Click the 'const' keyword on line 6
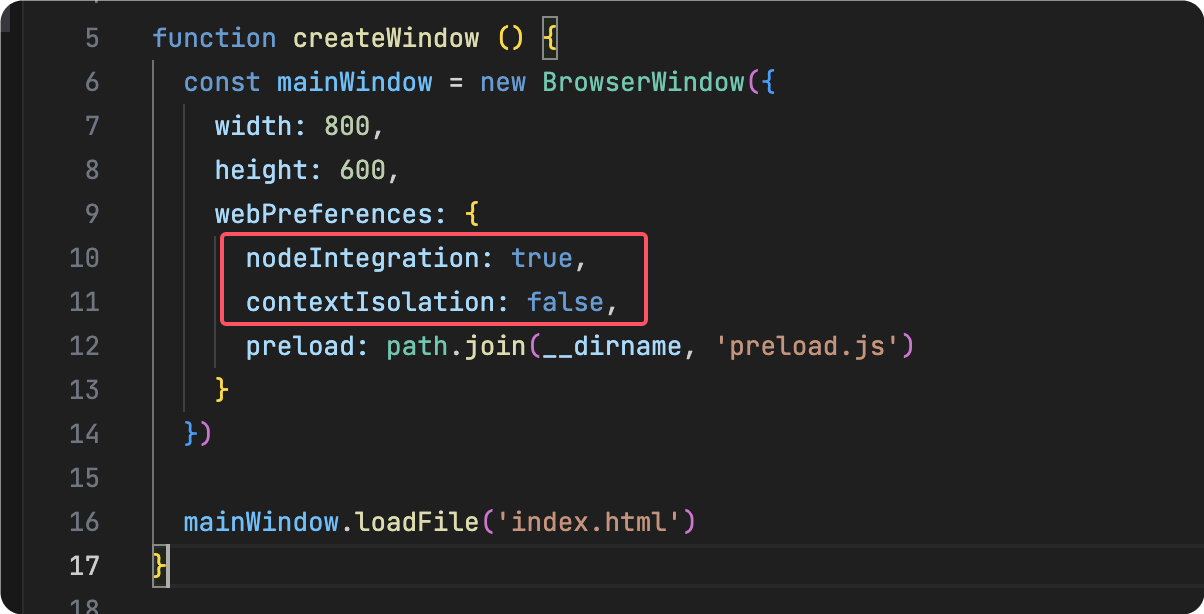Screen dimensions: 1204x614 click(x=222, y=82)
